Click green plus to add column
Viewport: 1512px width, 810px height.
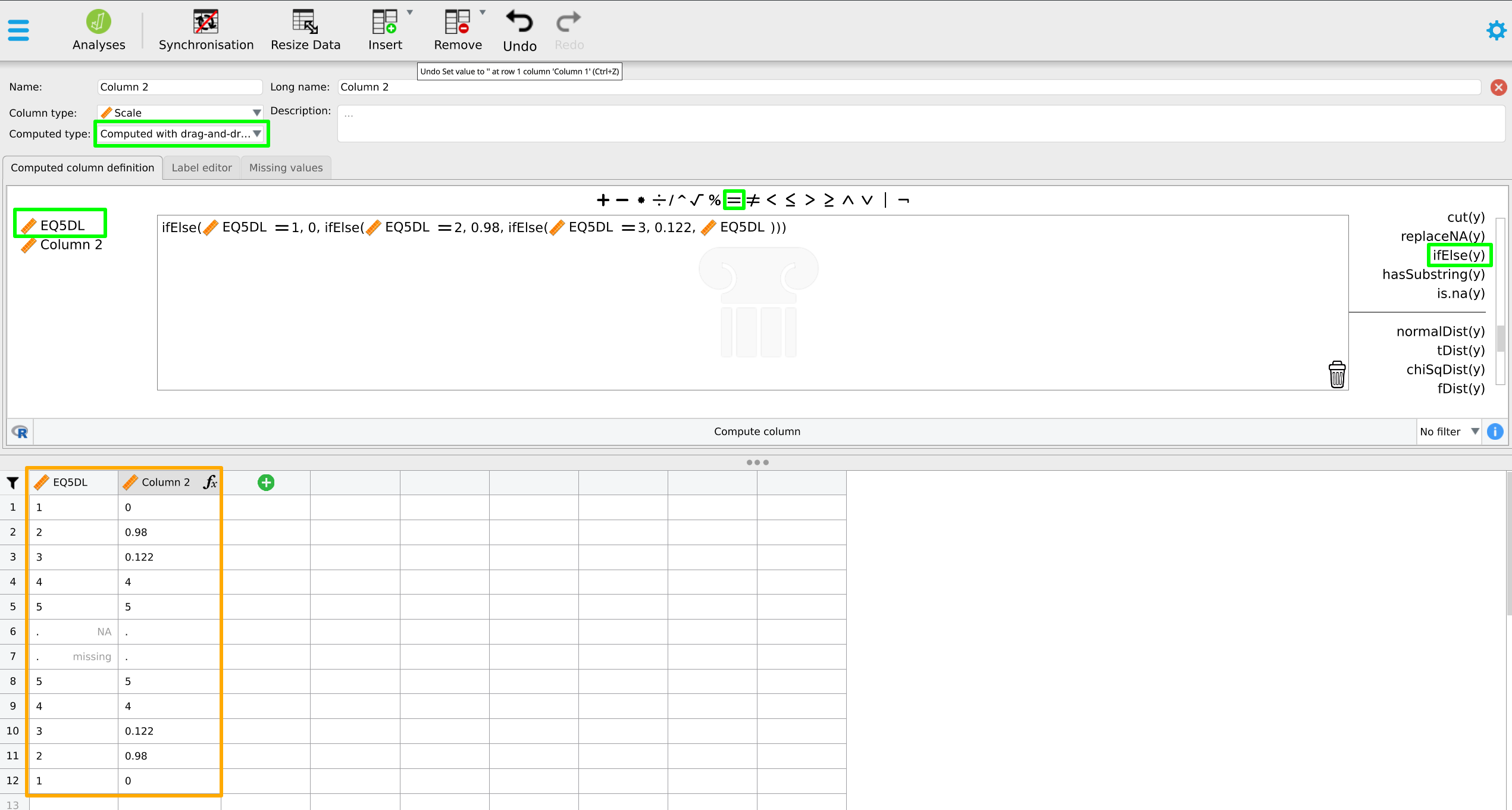266,483
